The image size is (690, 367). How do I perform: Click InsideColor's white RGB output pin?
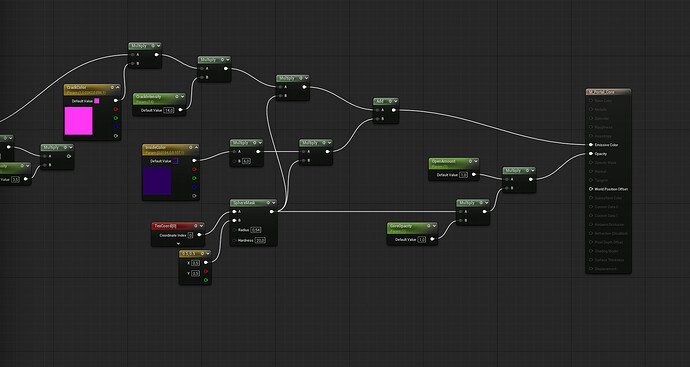tap(195, 161)
